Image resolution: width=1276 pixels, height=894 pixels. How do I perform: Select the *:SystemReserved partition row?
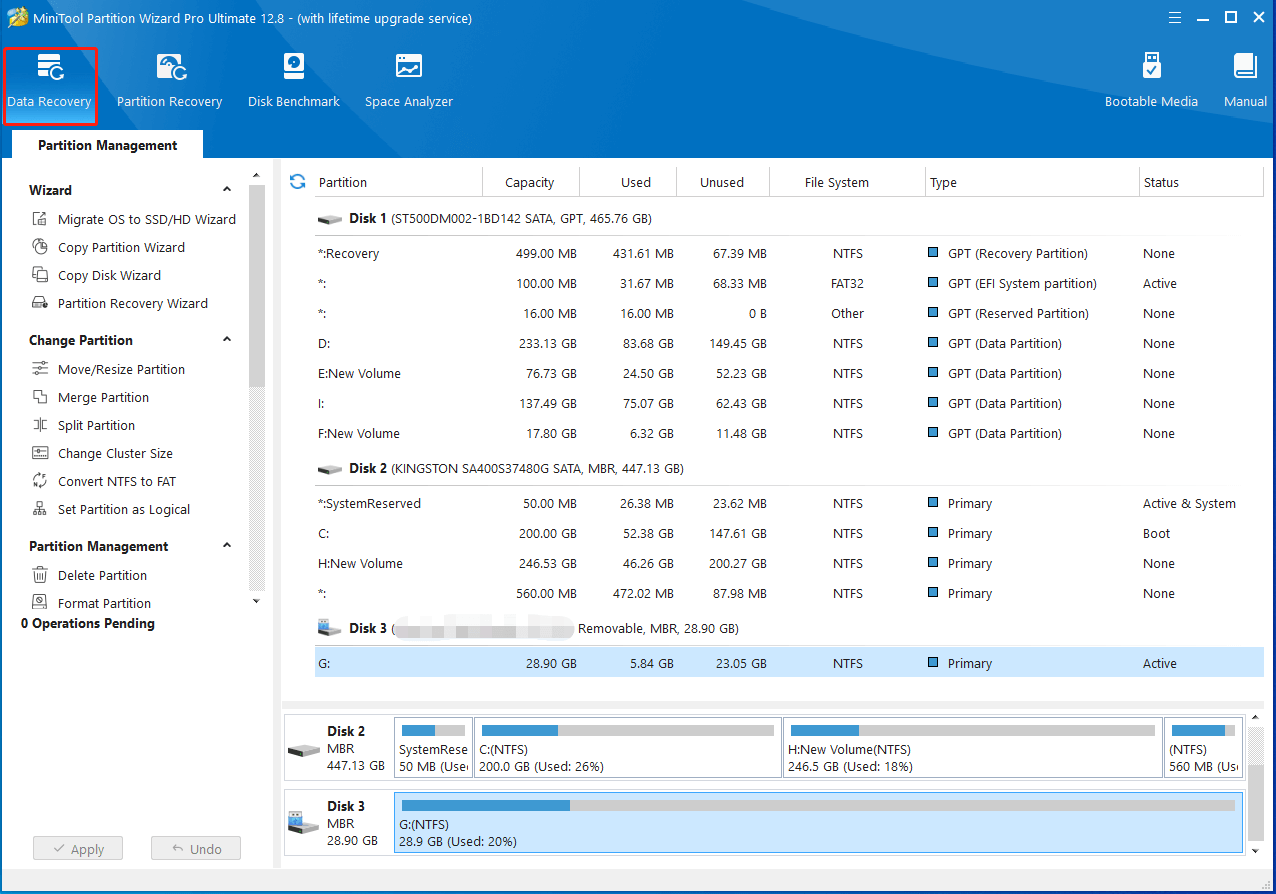pos(789,503)
